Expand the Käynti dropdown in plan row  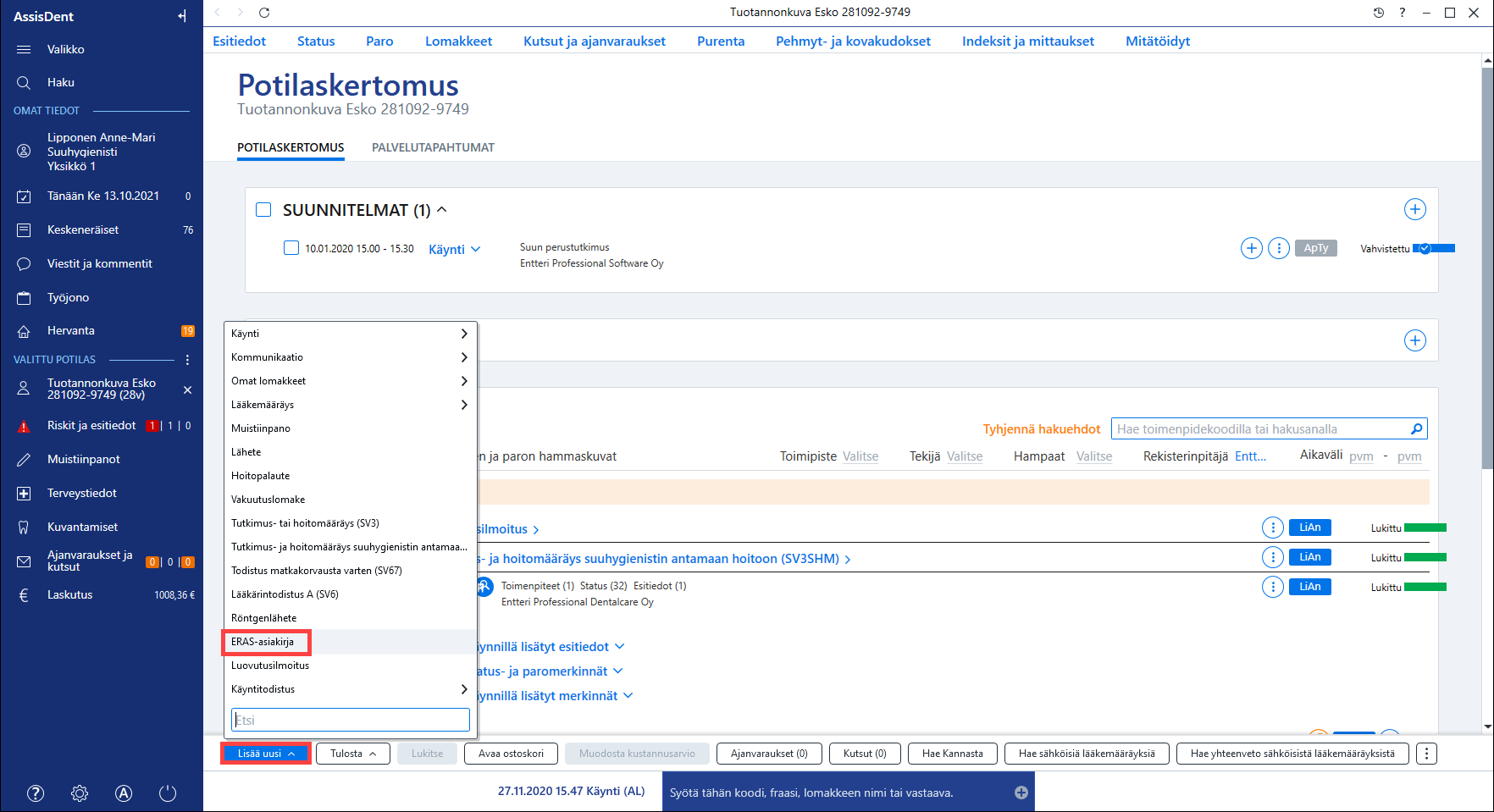click(x=455, y=249)
